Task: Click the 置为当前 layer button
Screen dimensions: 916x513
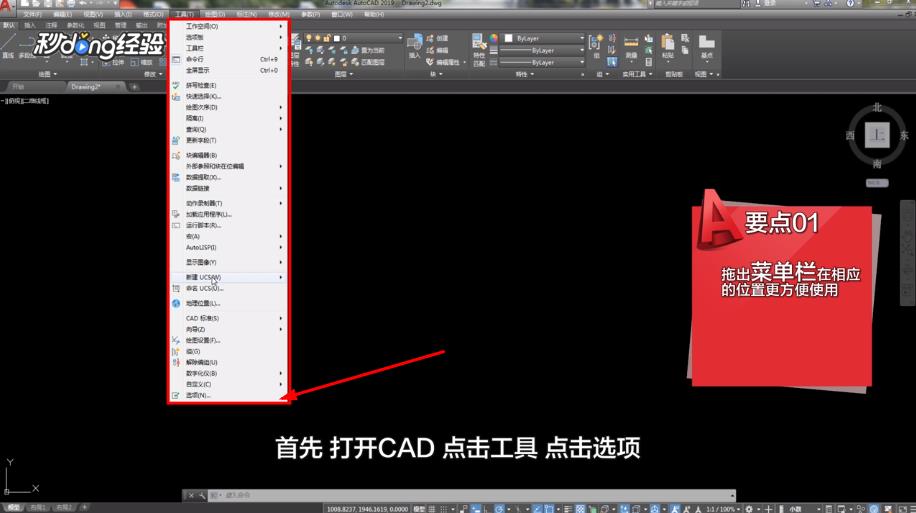Action: [x=367, y=50]
